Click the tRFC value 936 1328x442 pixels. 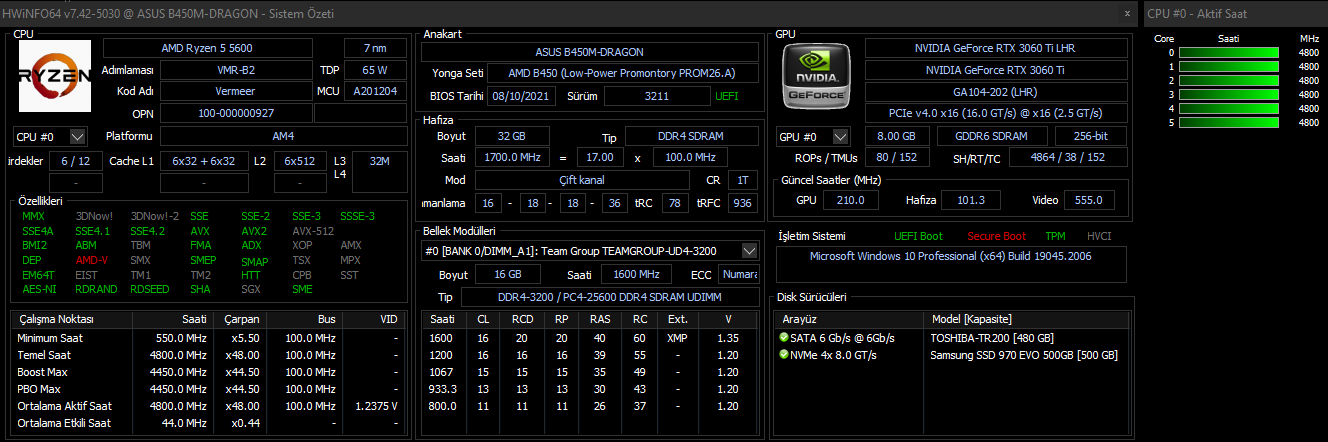(x=742, y=203)
